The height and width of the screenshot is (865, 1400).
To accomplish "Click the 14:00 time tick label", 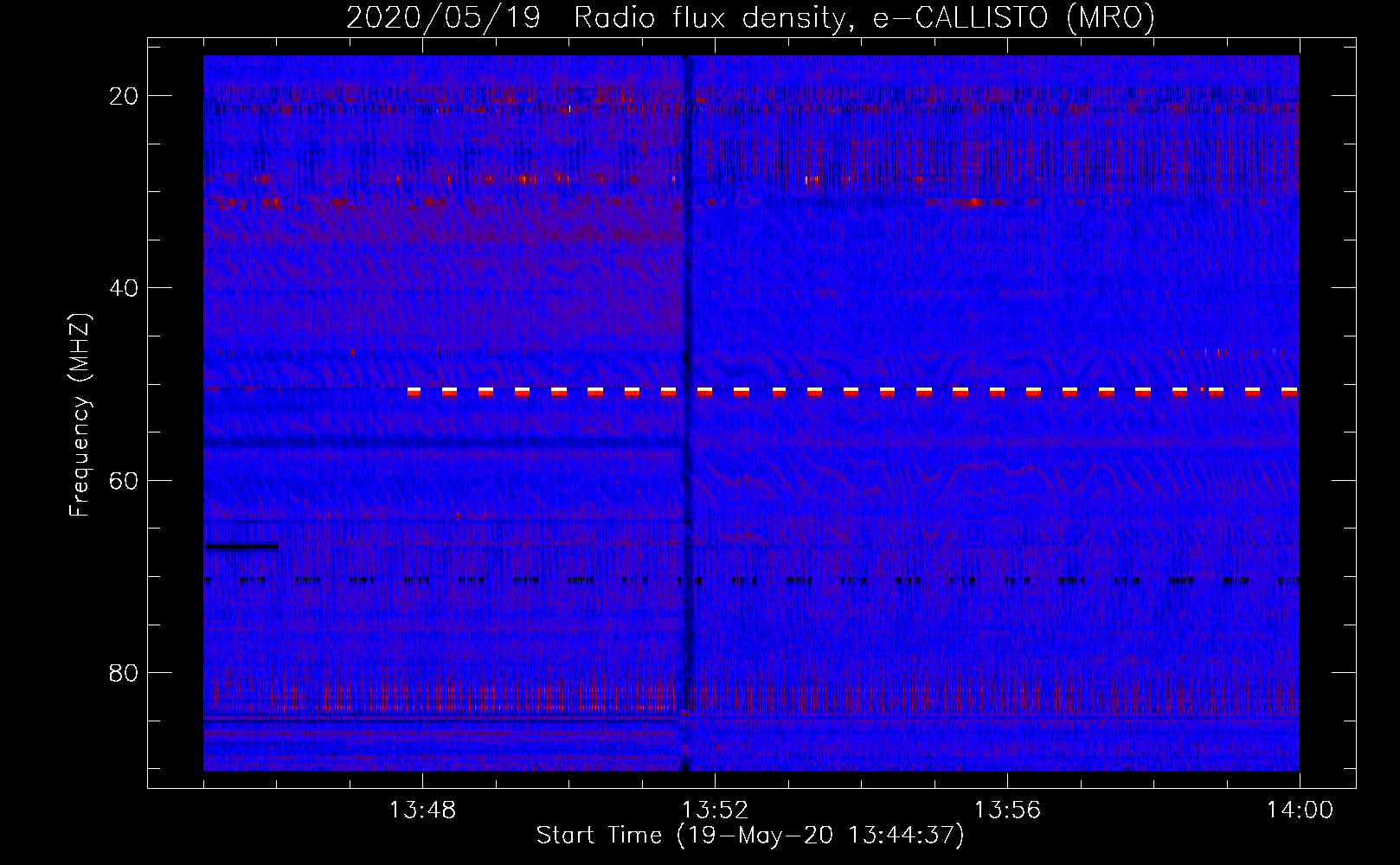I will pos(1300,811).
